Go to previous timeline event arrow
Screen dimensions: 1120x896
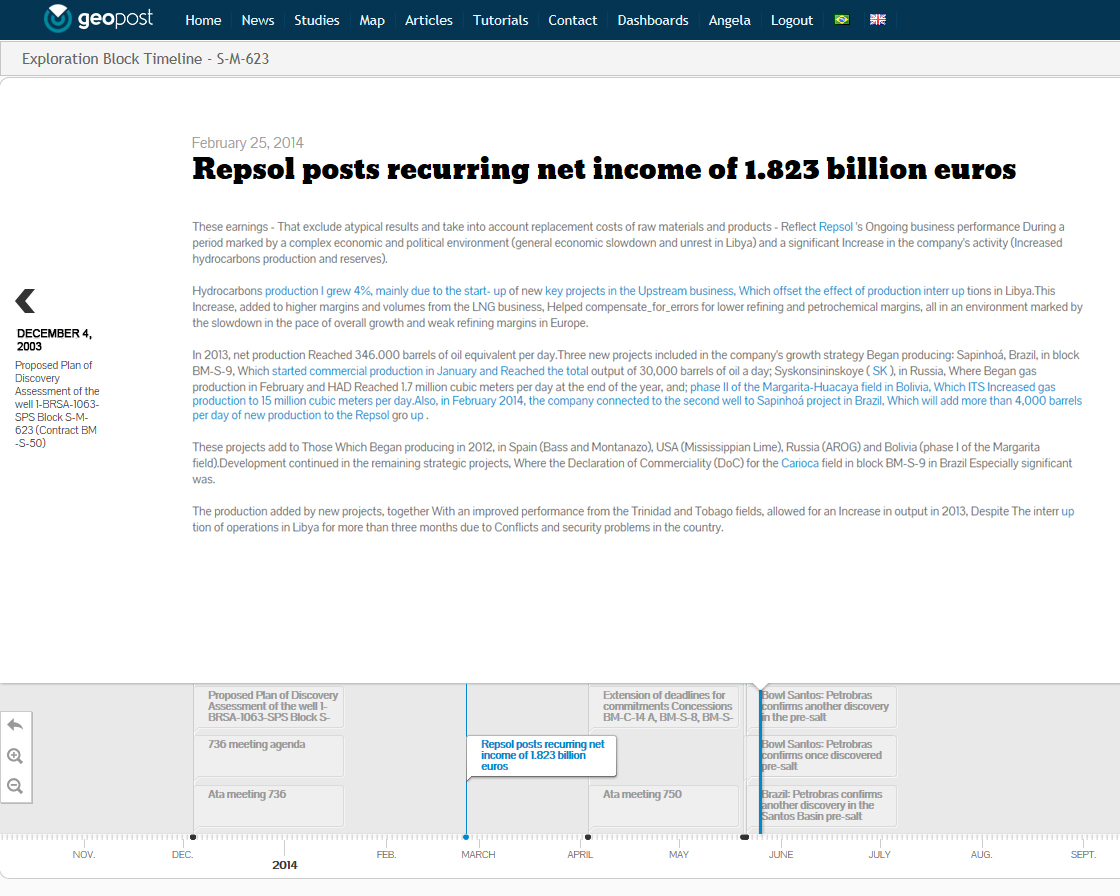click(x=25, y=301)
